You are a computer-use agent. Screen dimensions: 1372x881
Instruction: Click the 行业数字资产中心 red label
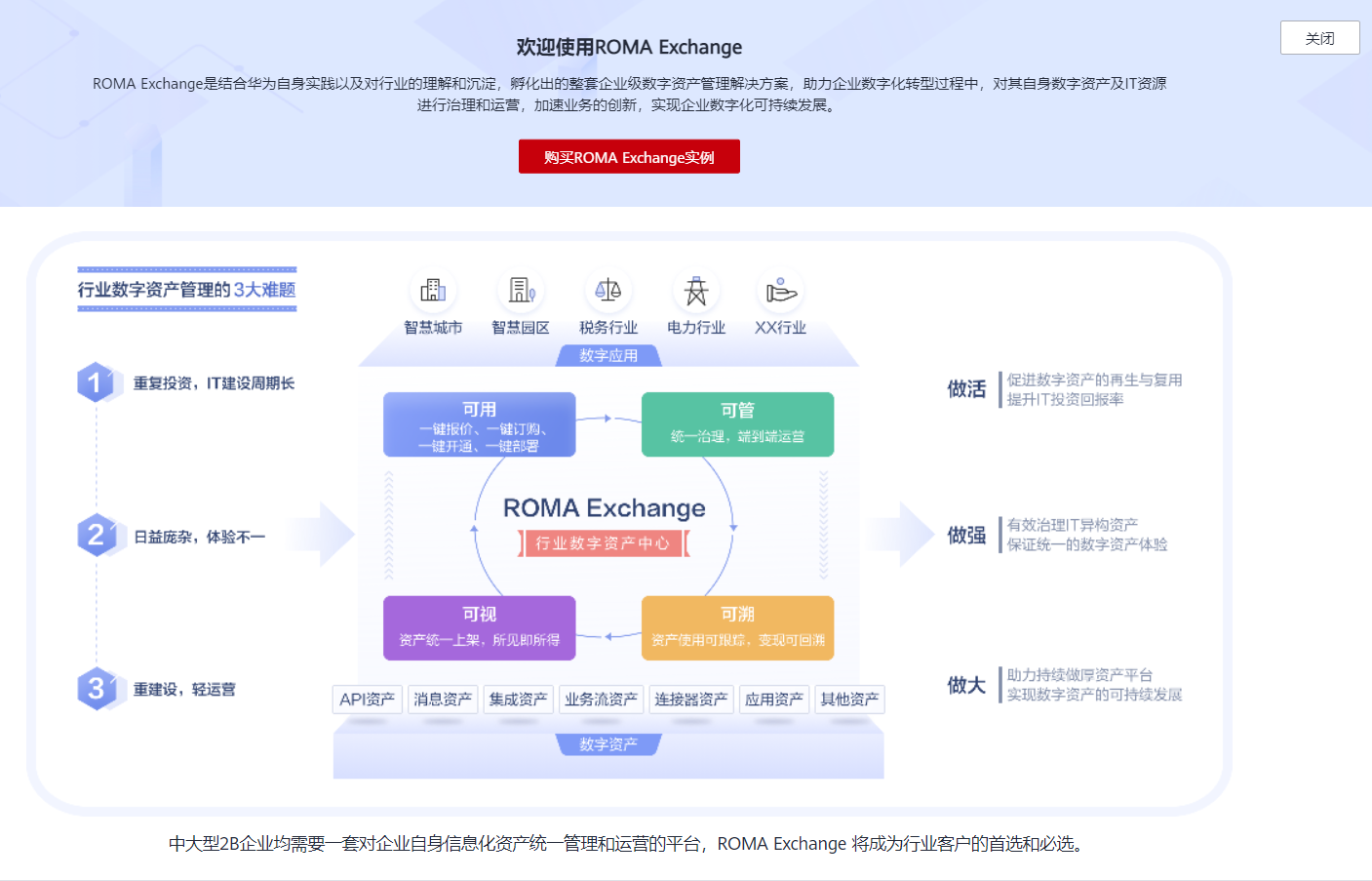pos(604,543)
